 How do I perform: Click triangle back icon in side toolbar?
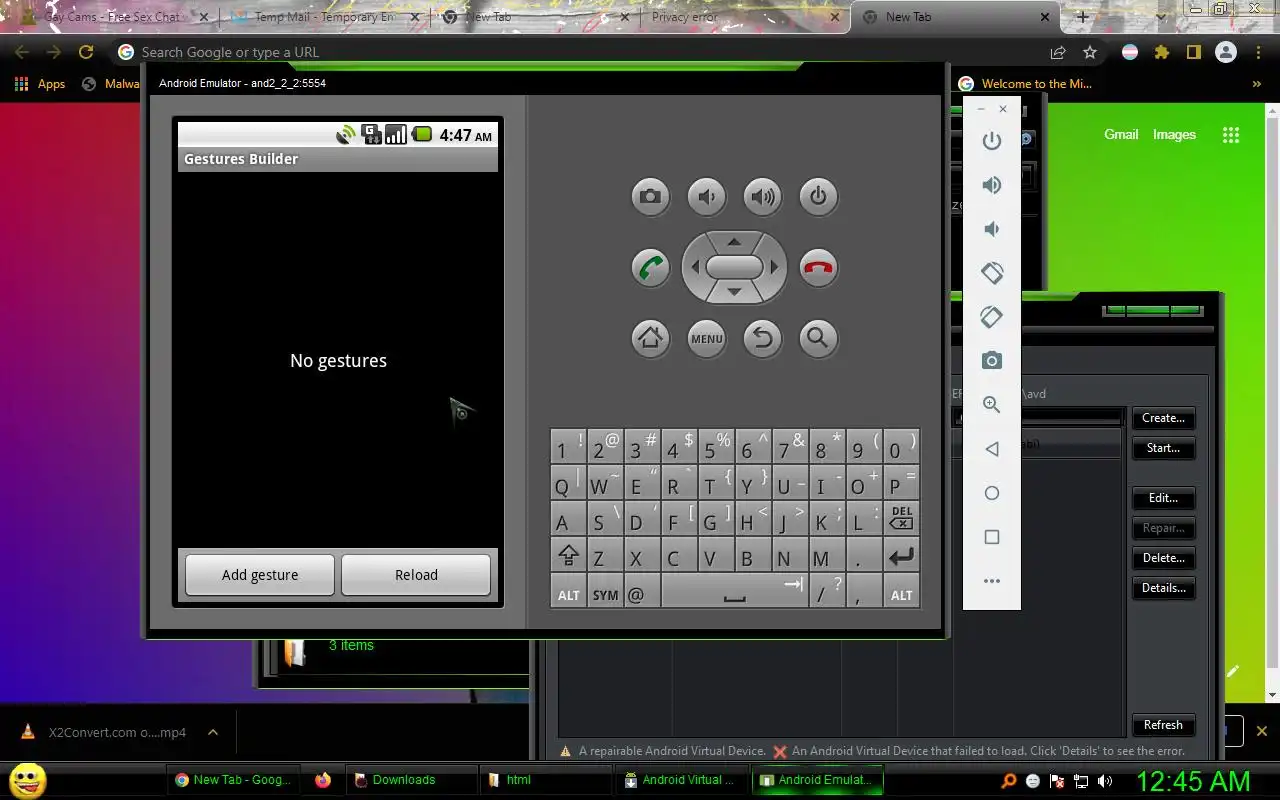(992, 449)
